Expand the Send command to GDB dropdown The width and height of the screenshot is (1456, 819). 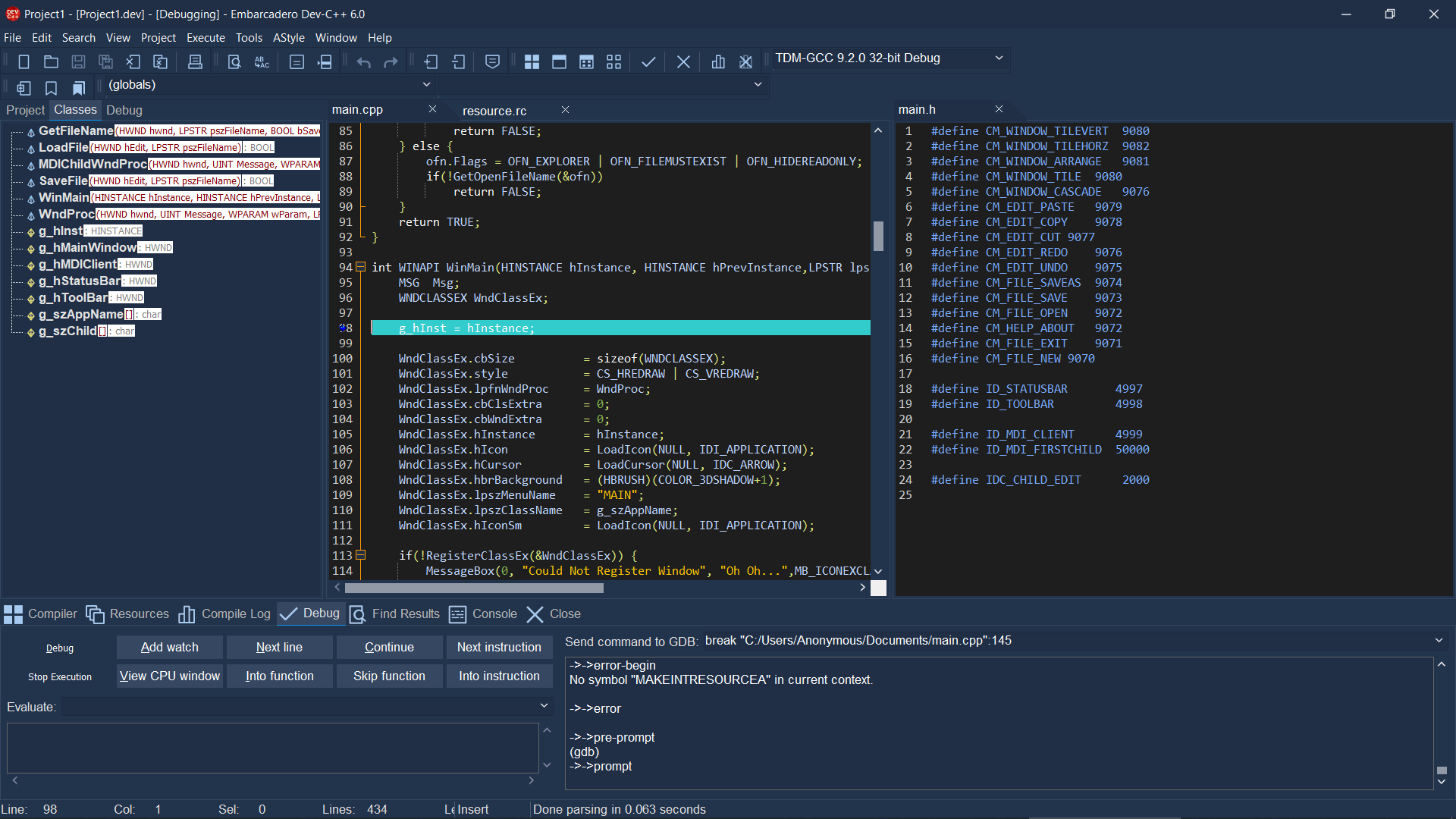[x=1439, y=641]
